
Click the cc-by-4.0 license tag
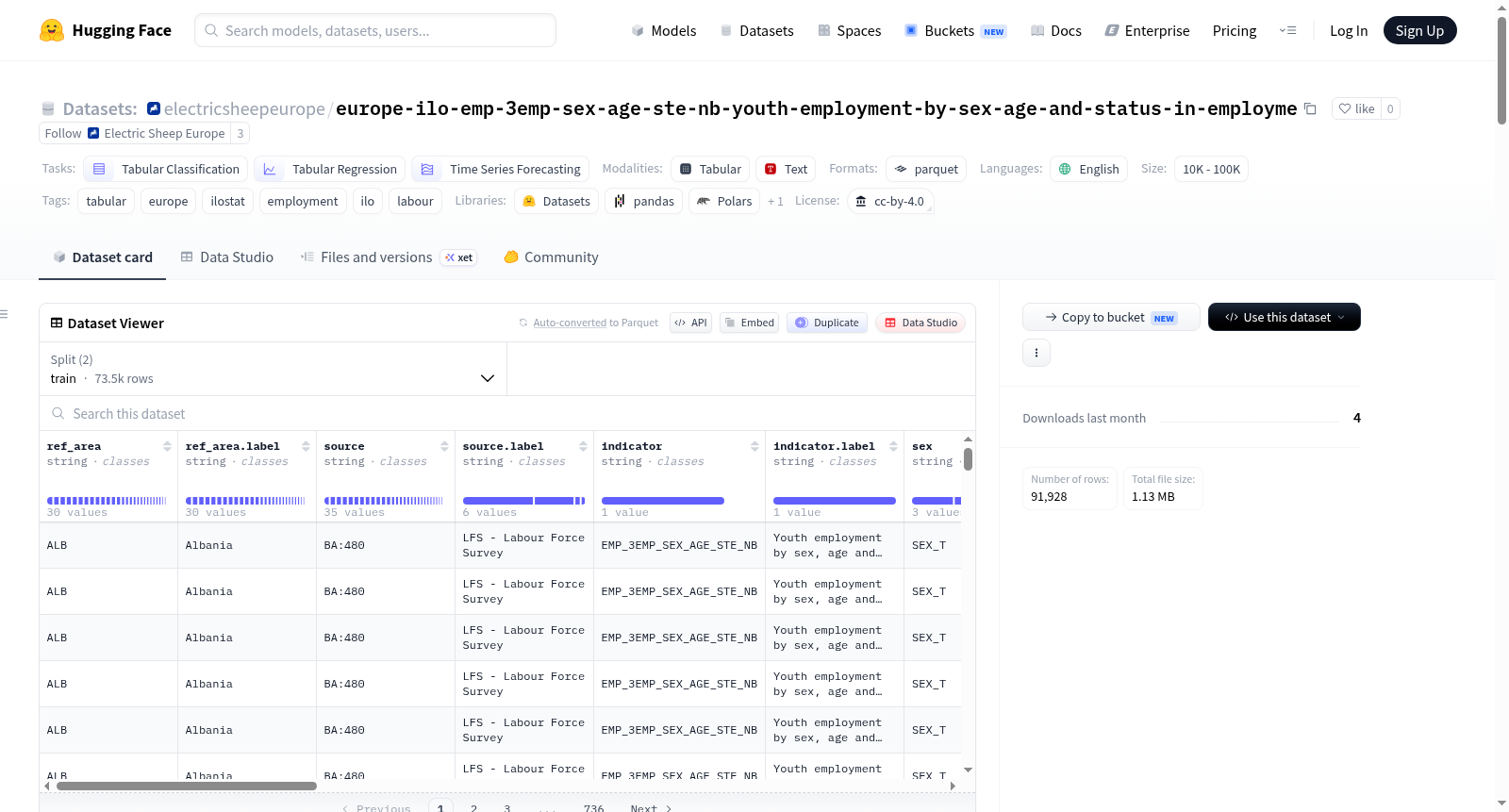pyautogui.click(x=890, y=201)
